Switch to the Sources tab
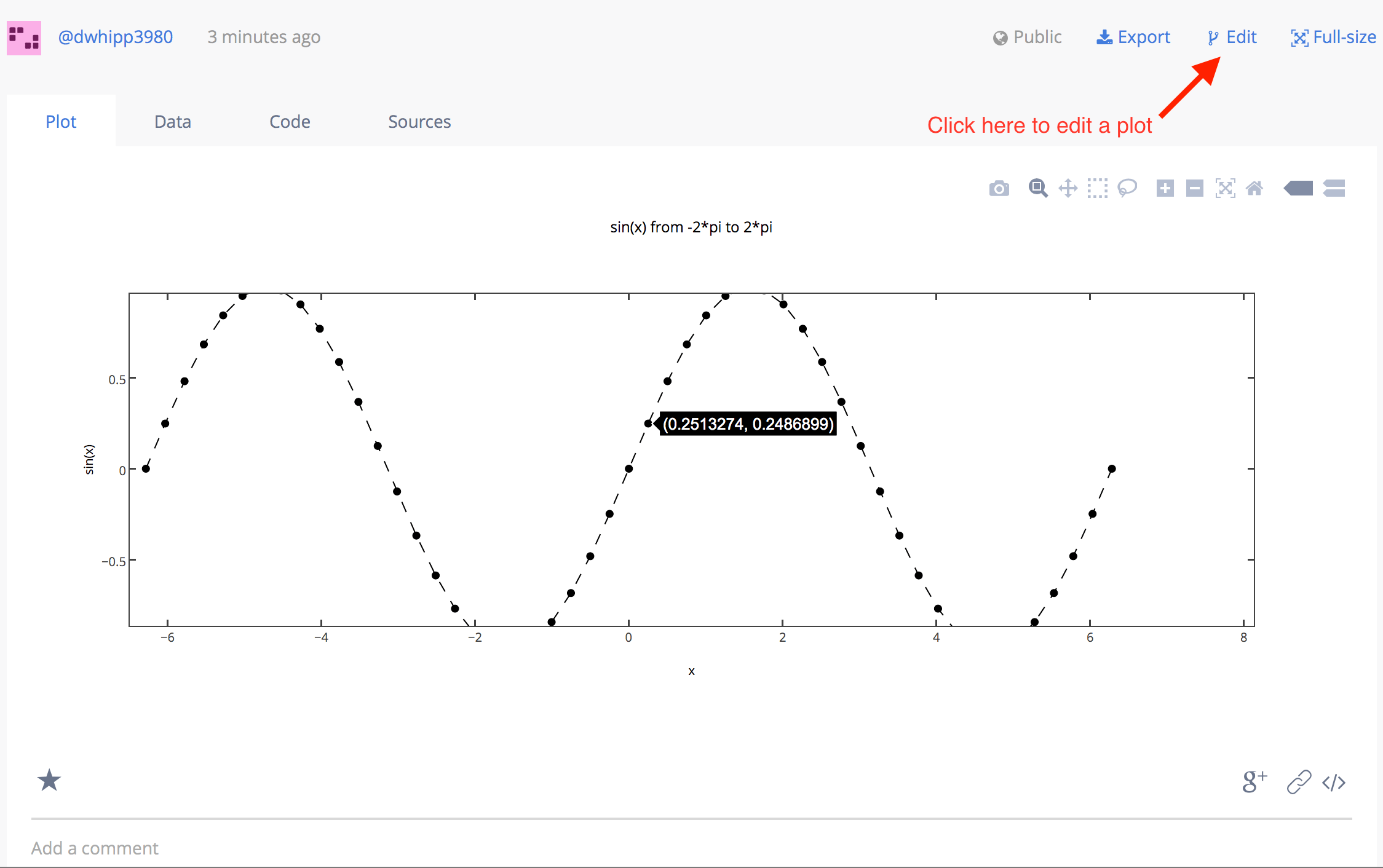The height and width of the screenshot is (868, 1383). (419, 121)
